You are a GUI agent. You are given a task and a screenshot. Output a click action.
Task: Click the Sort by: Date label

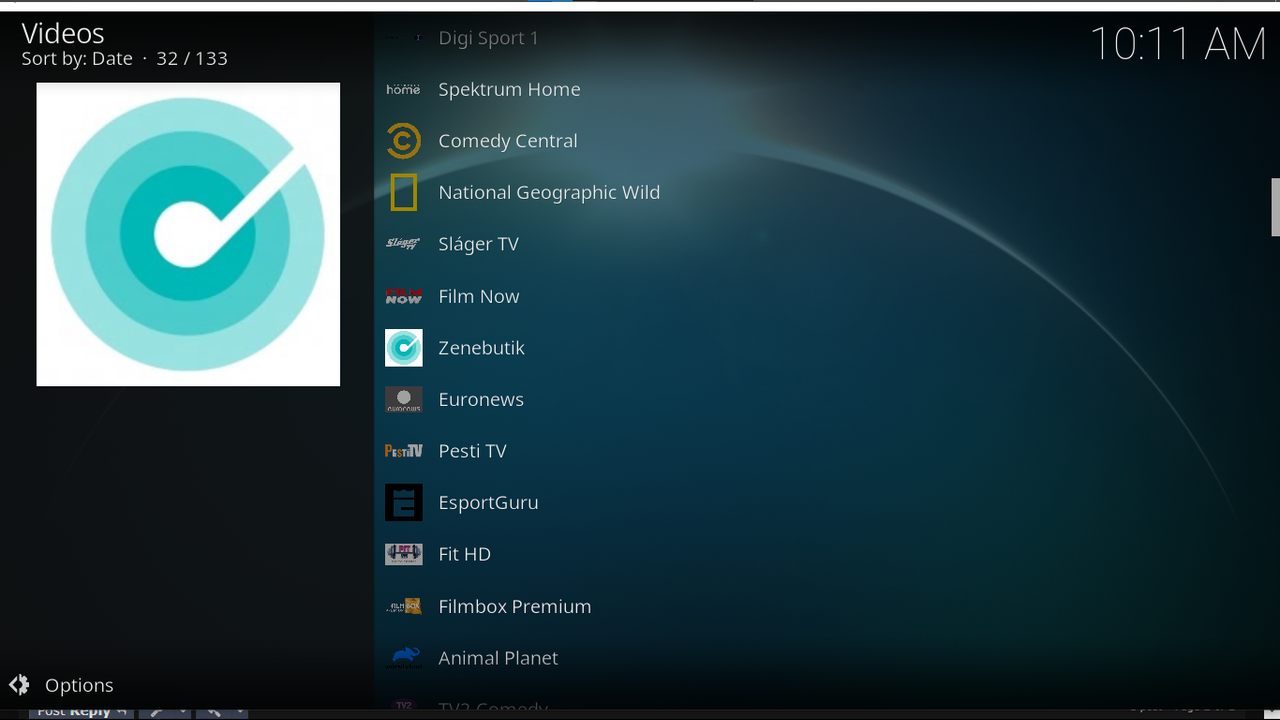tap(77, 59)
